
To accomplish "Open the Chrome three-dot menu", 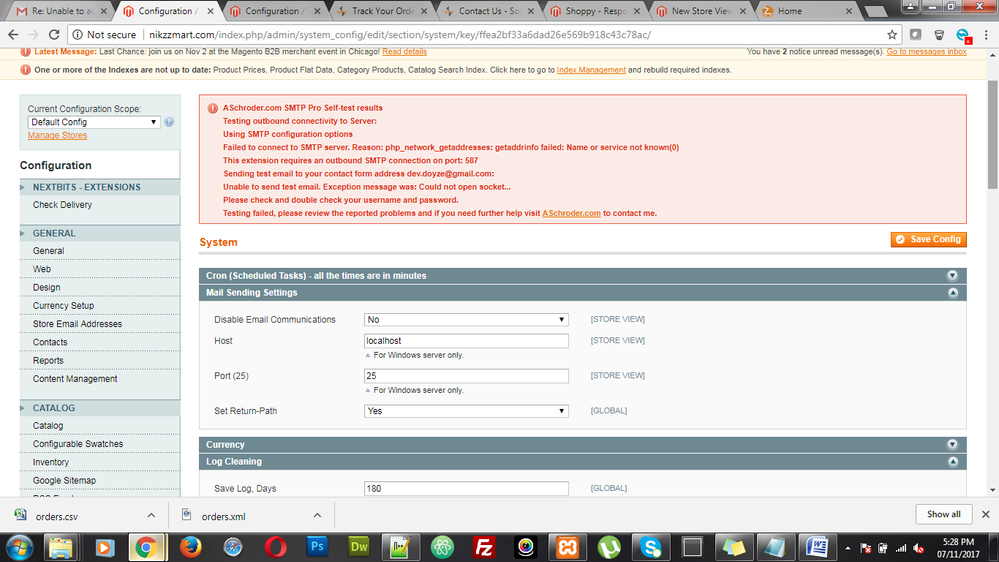I will coord(985,34).
